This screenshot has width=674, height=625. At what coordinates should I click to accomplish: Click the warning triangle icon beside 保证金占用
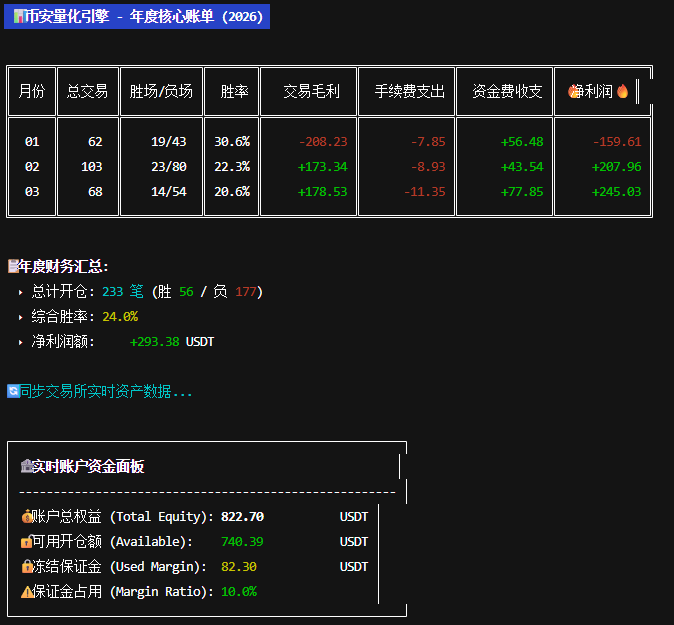(x=27, y=592)
